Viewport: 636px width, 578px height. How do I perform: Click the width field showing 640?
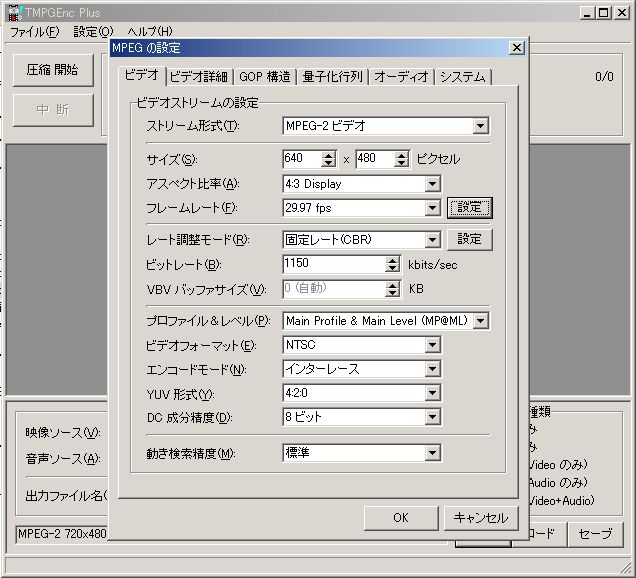302,159
